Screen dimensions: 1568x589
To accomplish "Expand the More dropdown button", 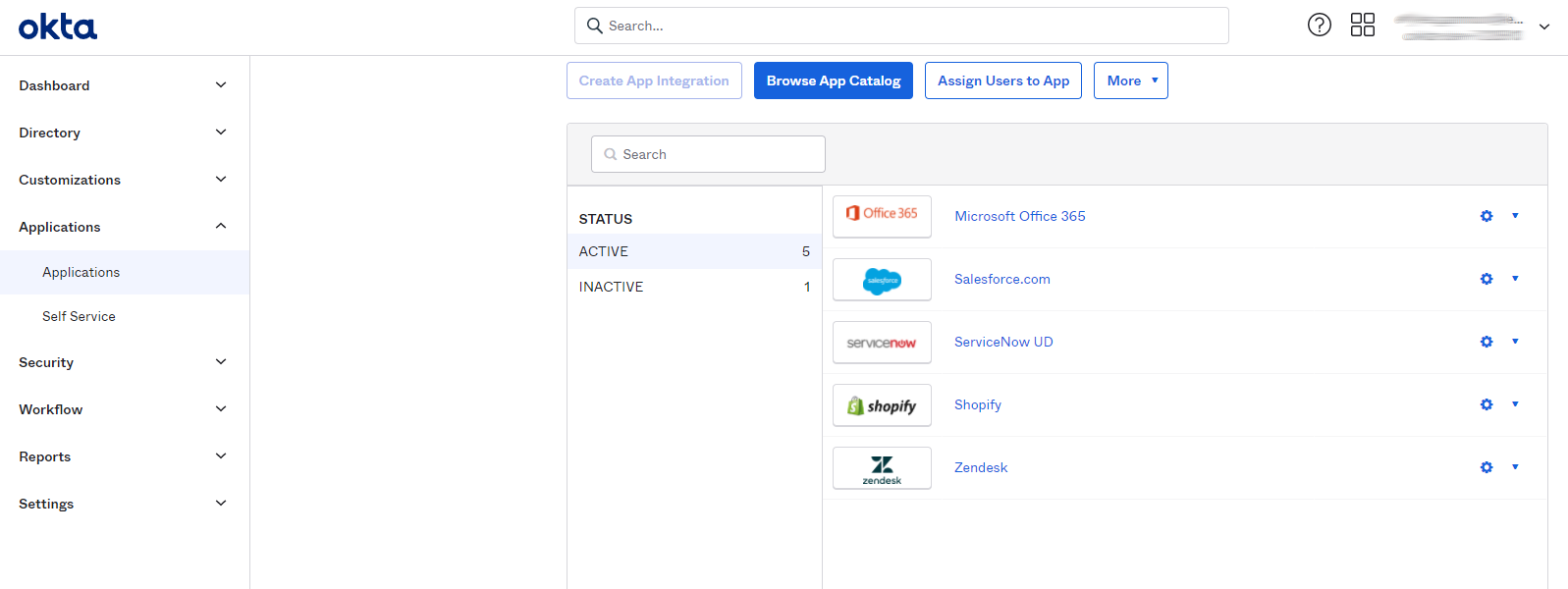I will (1130, 80).
